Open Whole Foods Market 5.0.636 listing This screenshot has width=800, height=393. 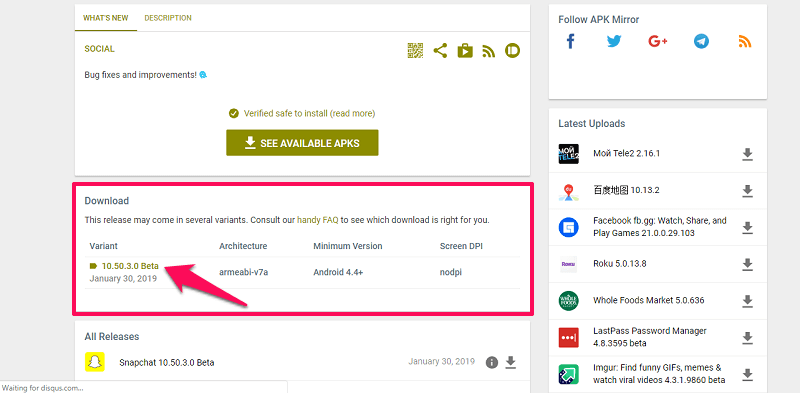point(648,301)
